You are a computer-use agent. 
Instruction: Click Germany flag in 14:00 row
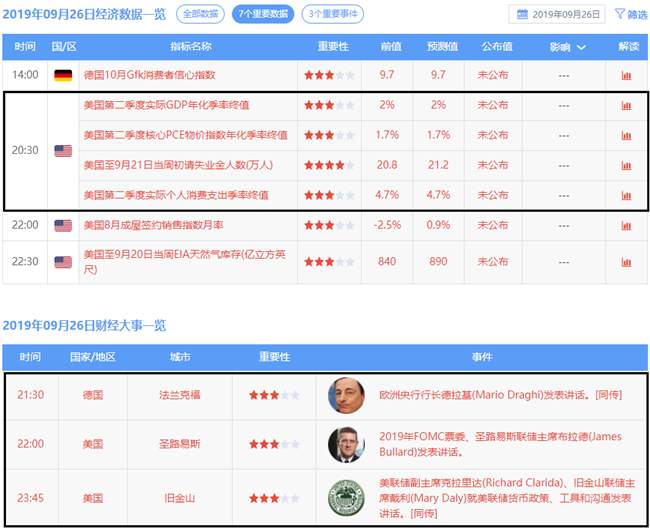point(63,75)
